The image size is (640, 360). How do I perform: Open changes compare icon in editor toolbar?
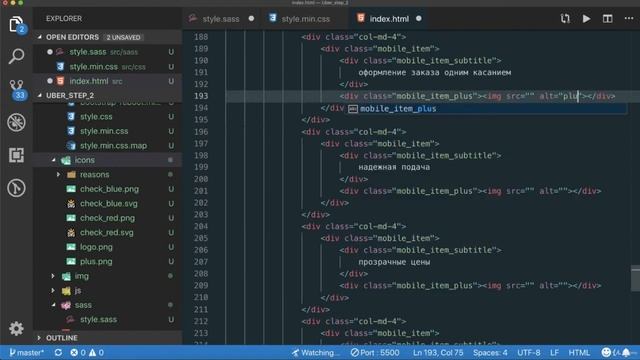[565, 19]
